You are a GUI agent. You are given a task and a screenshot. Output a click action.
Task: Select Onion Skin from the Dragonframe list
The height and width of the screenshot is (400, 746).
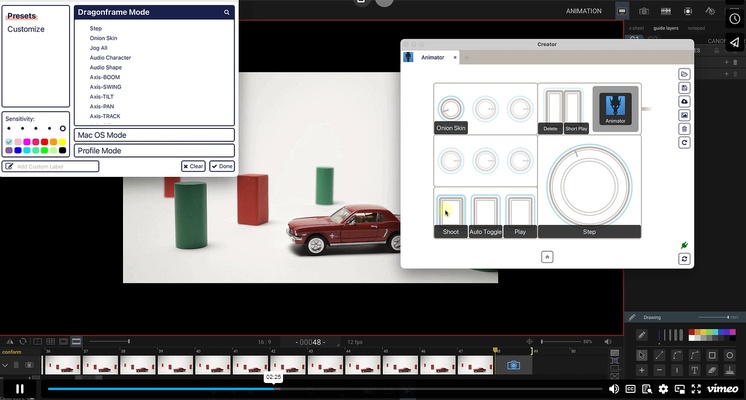104,38
